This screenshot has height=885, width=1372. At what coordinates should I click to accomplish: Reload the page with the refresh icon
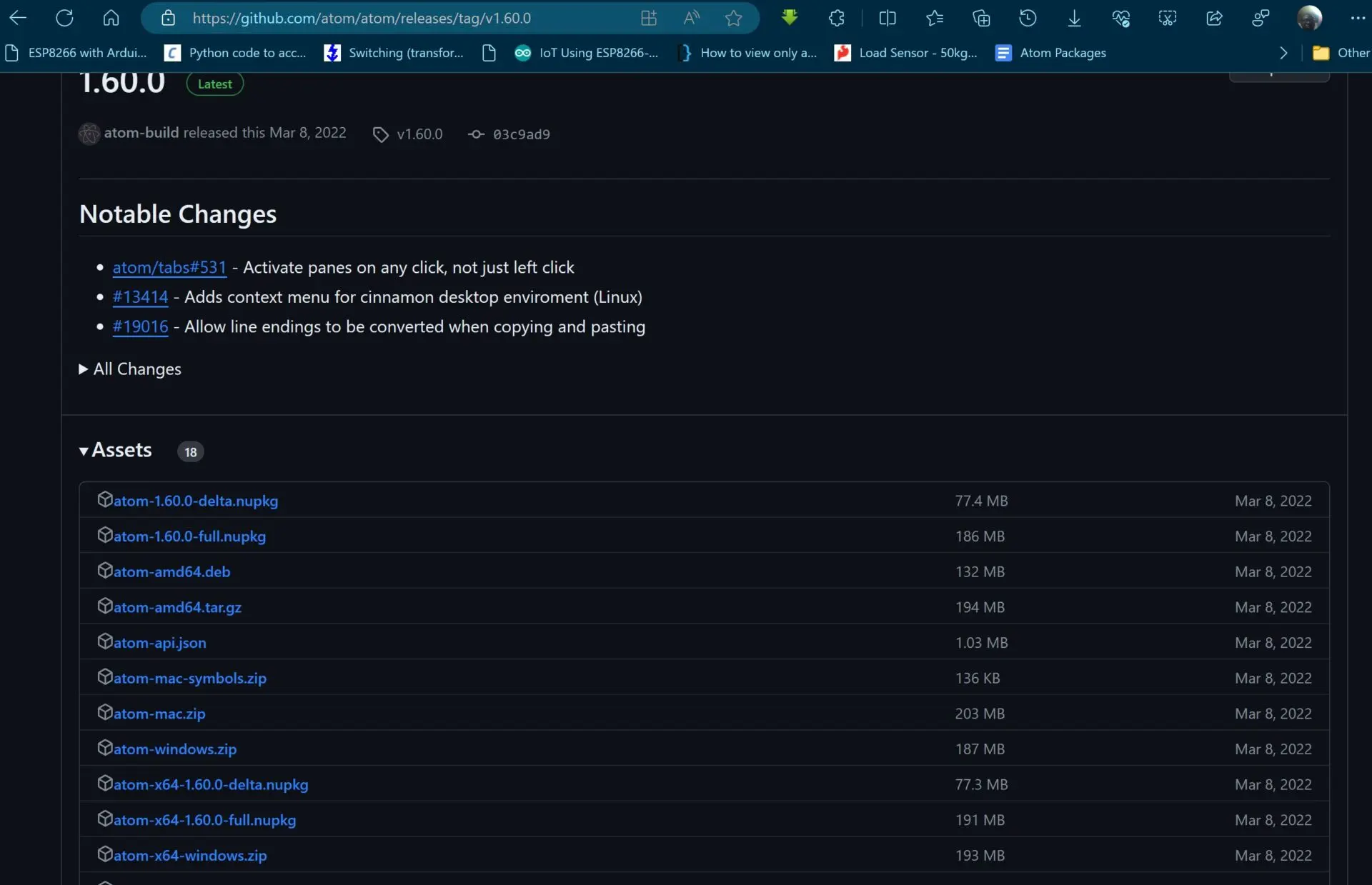(x=64, y=18)
